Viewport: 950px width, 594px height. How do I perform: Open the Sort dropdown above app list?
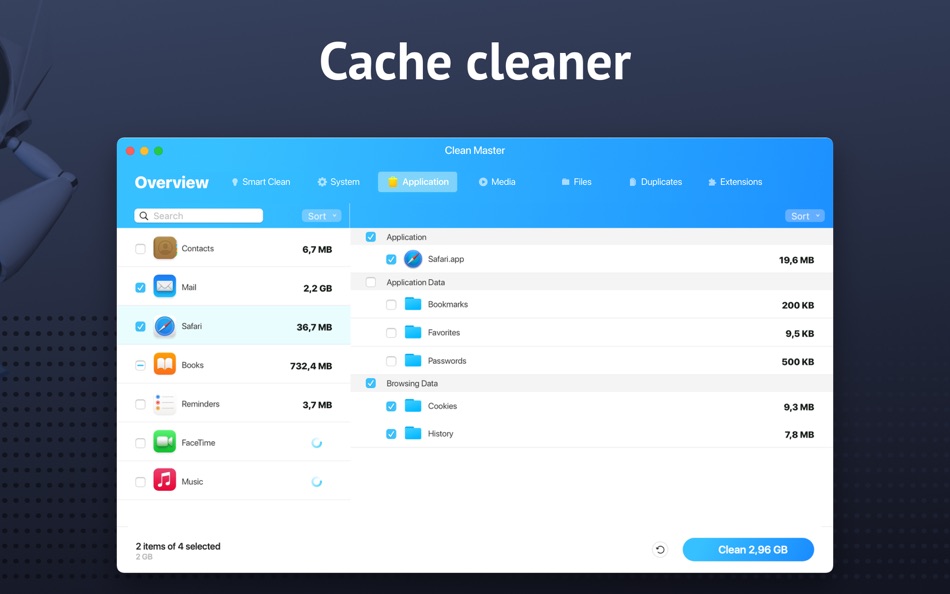pyautogui.click(x=321, y=216)
